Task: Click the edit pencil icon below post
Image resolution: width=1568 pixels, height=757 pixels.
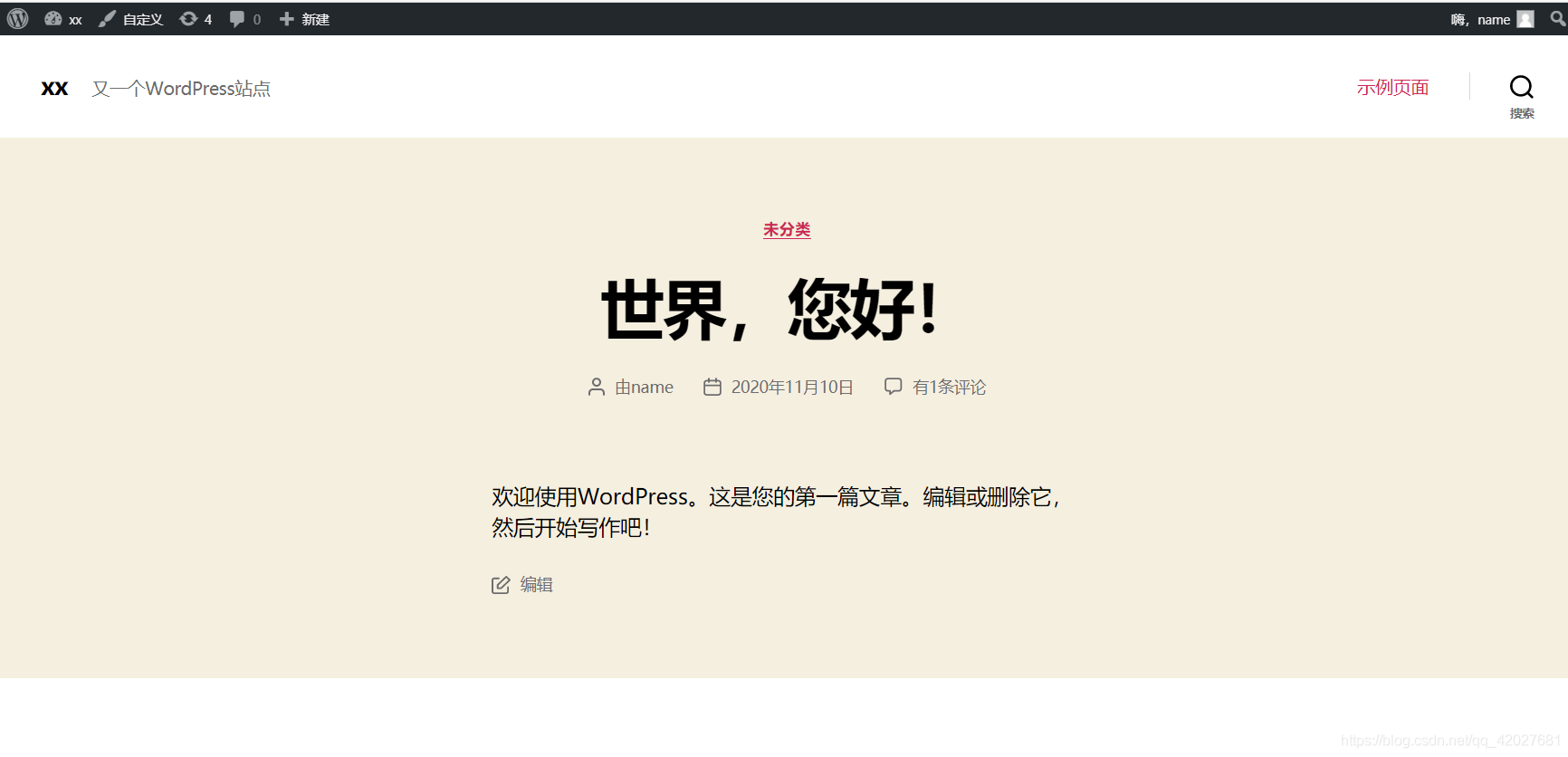Action: [x=501, y=586]
